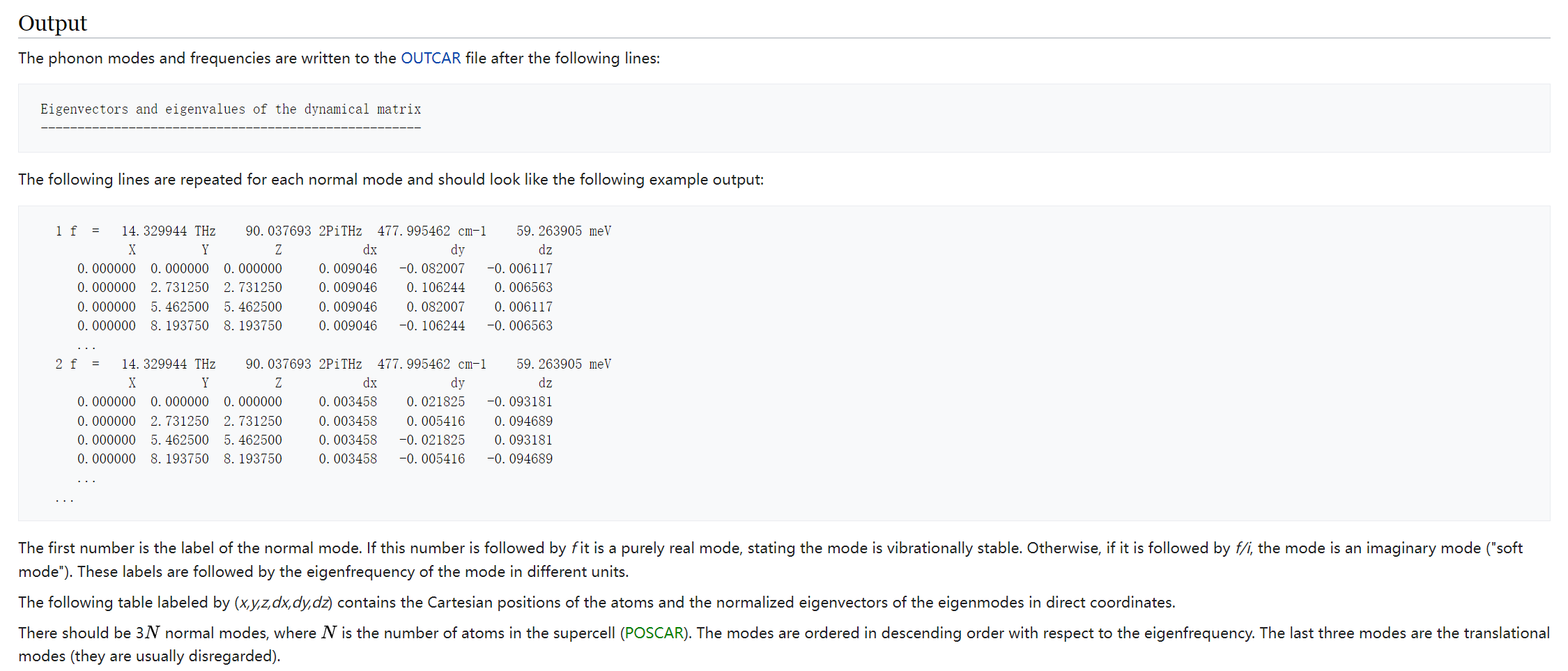
Task: Click the 90.037693 2PiTHz value in mode 1
Action: (304, 231)
